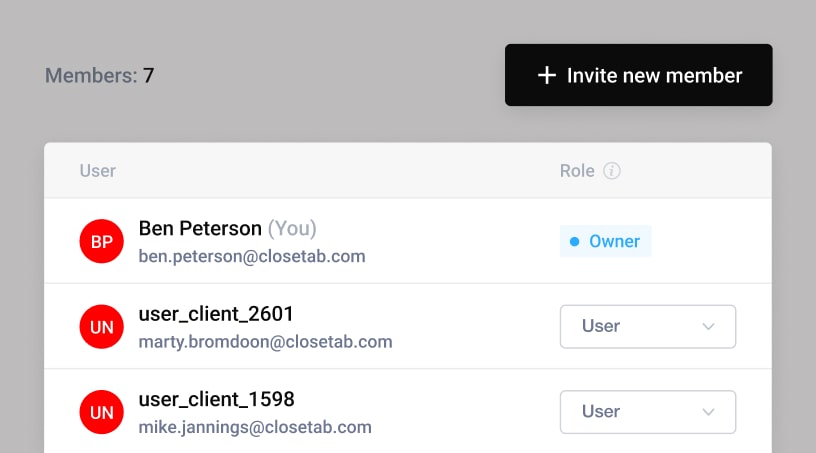Click the plus icon on Invite button
Screen dimensions: 816x453
(x=546, y=75)
